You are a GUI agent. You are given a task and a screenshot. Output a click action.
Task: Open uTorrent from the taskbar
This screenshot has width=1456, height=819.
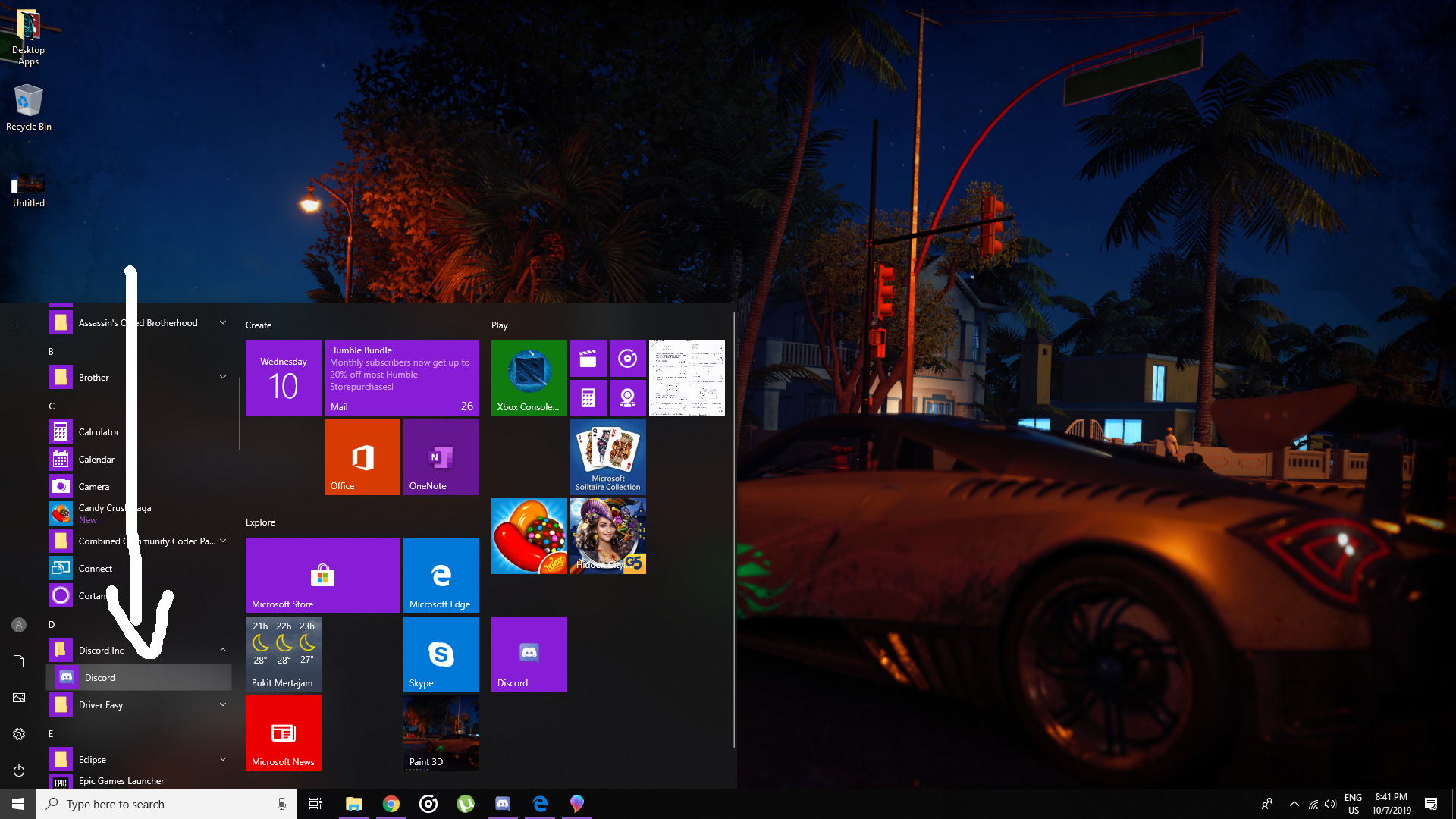(466, 804)
